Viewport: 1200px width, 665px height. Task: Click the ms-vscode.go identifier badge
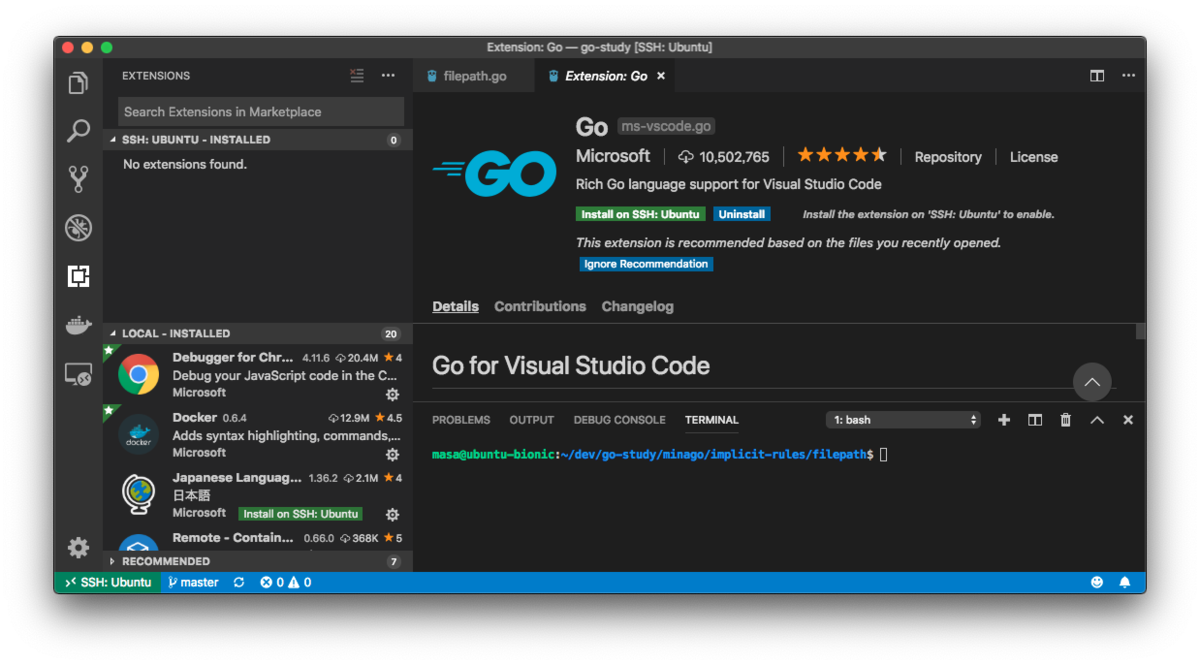[666, 126]
